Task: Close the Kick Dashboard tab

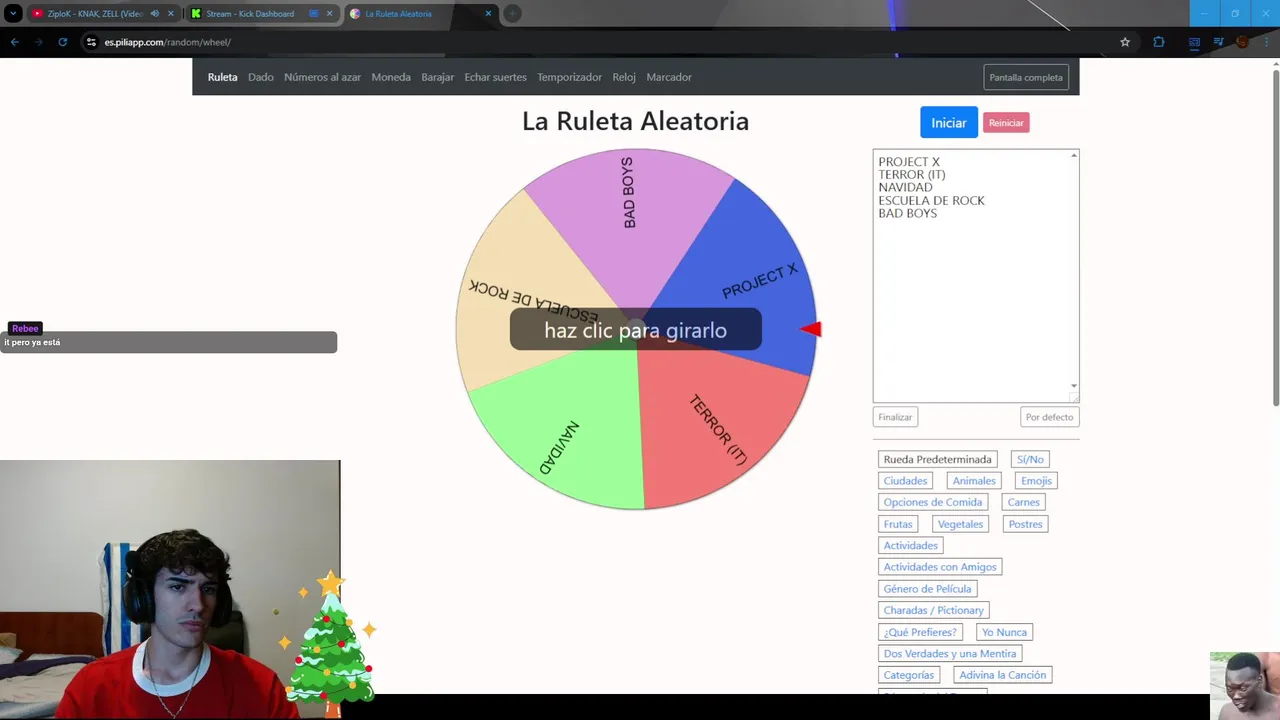Action: click(329, 14)
